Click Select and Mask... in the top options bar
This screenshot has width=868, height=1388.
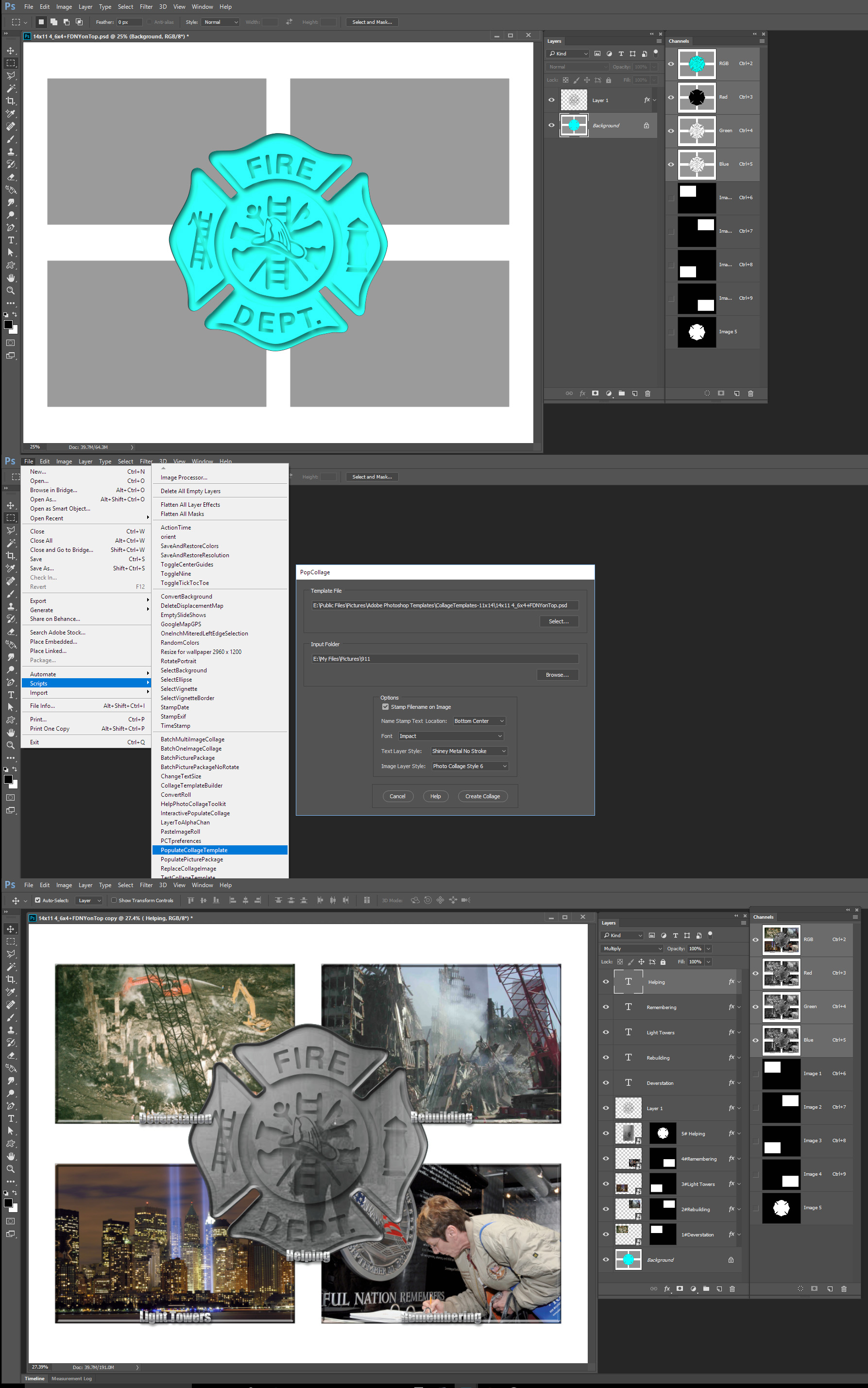[372, 22]
